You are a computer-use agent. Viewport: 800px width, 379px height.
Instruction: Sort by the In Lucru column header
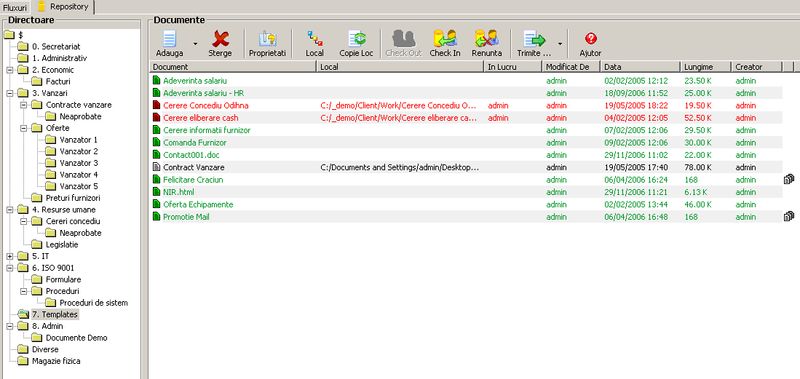coord(513,67)
